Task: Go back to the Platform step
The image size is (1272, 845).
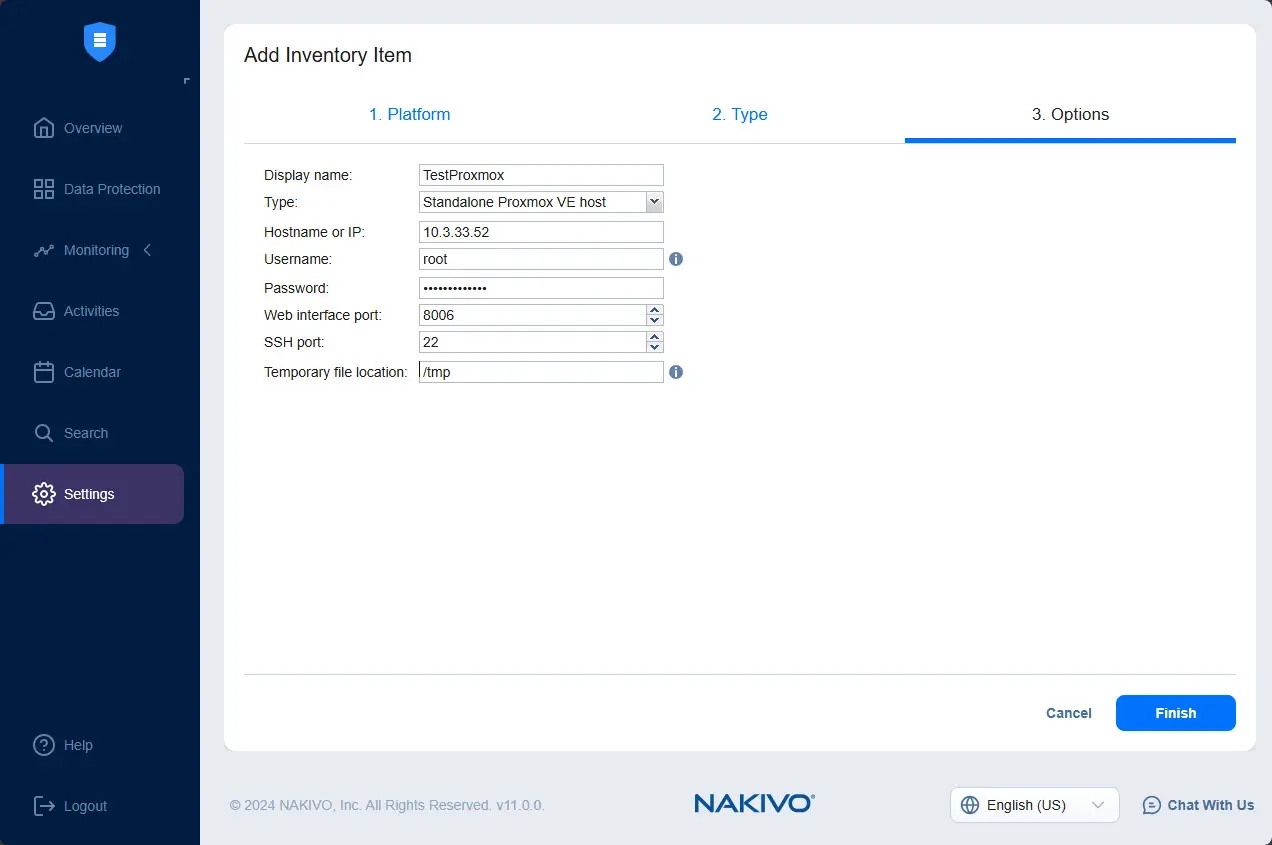Action: (409, 114)
